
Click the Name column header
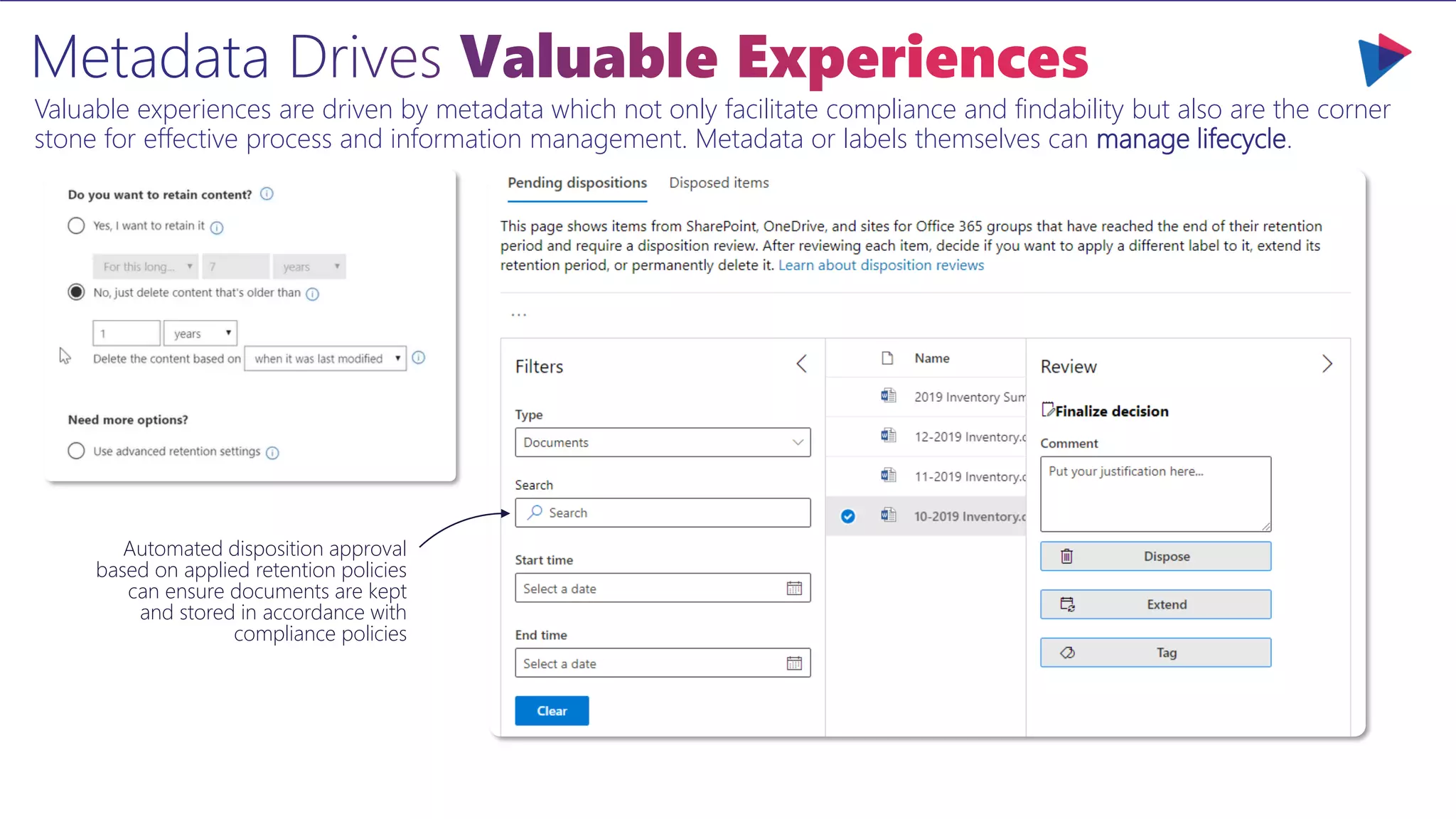point(932,358)
